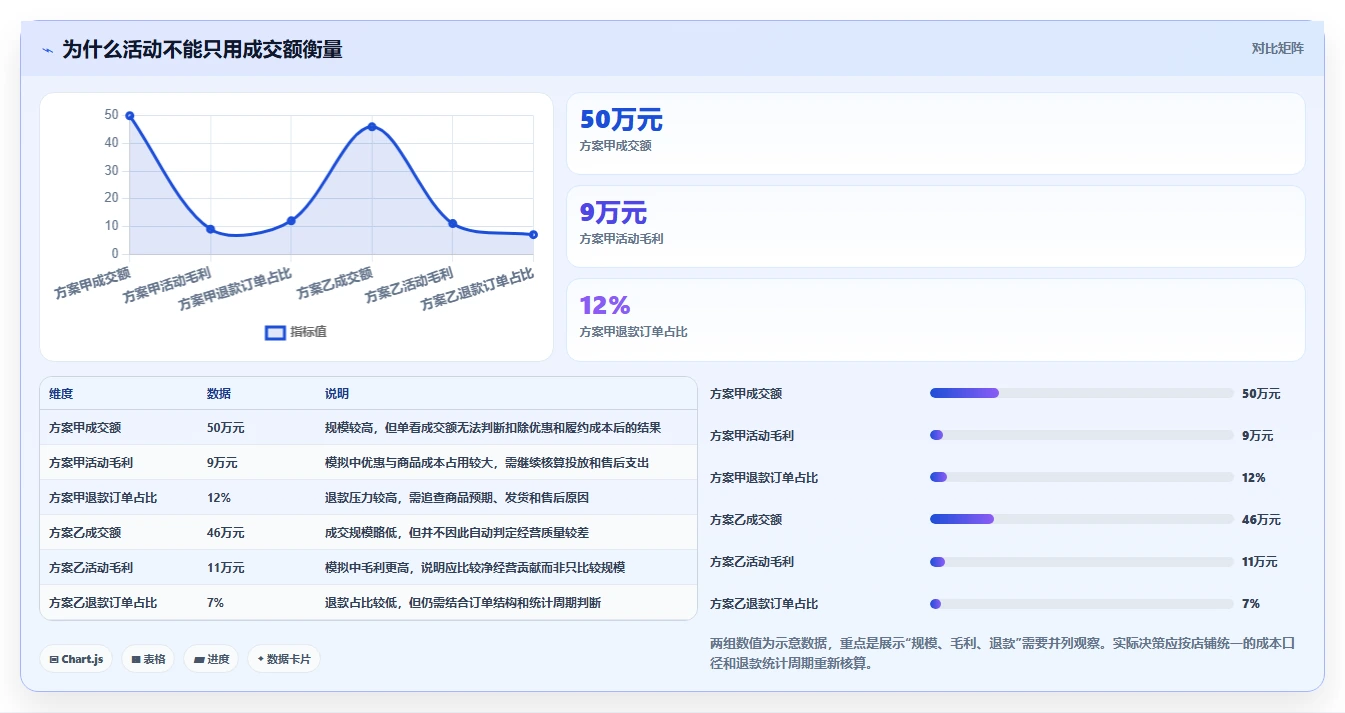Select the 11万元 cell in the table
The width and height of the screenshot is (1345, 713).
tap(225, 567)
